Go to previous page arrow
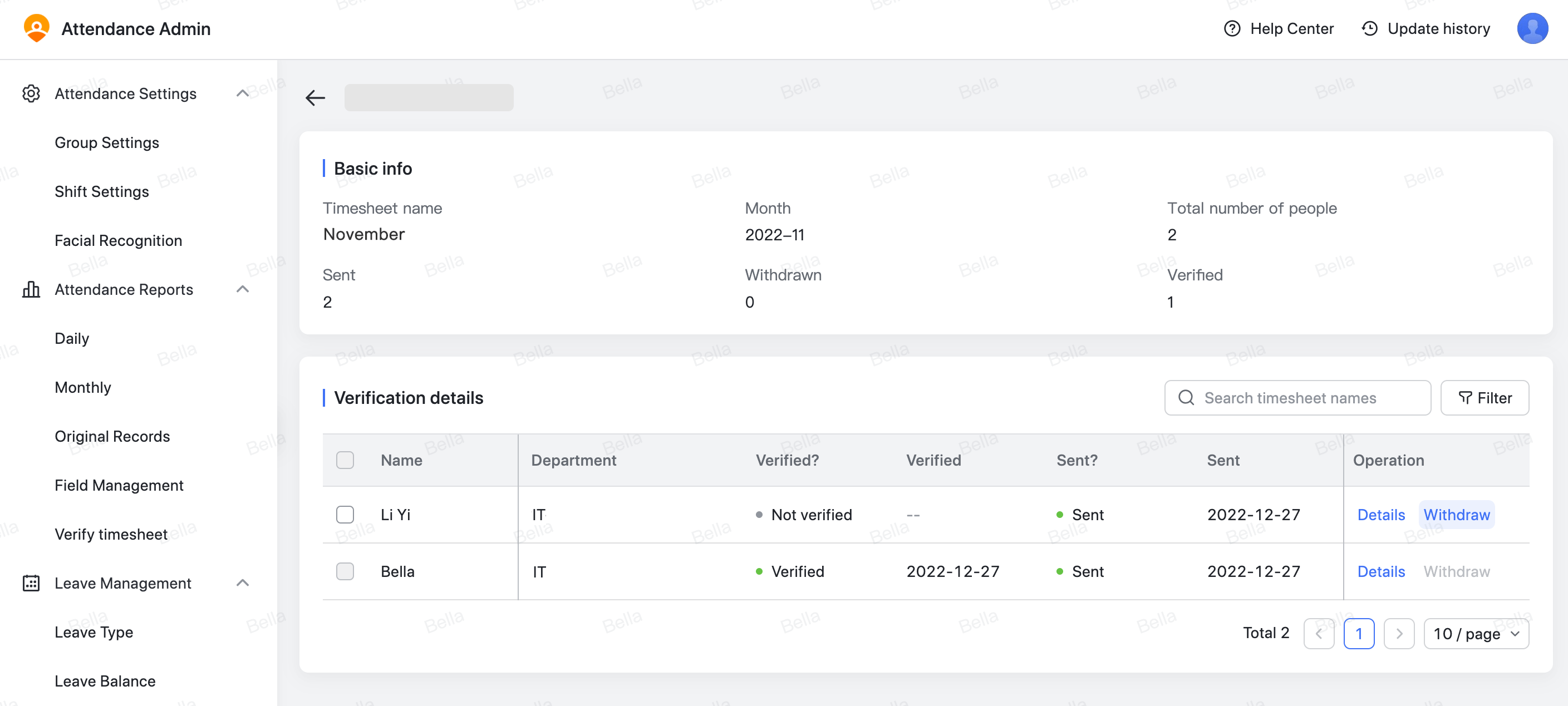The width and height of the screenshot is (1568, 706). pos(1319,634)
